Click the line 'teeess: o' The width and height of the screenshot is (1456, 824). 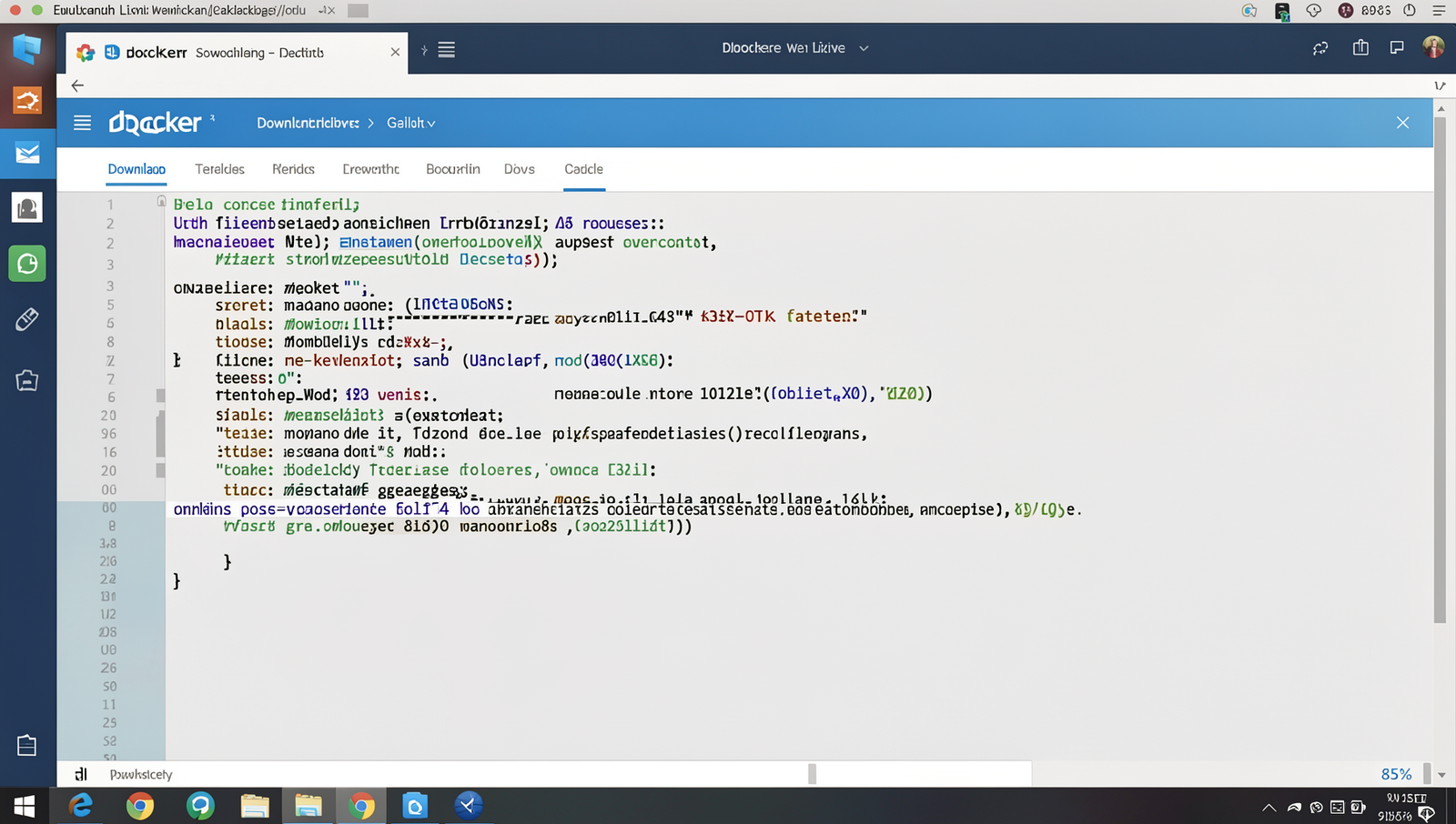(258, 377)
